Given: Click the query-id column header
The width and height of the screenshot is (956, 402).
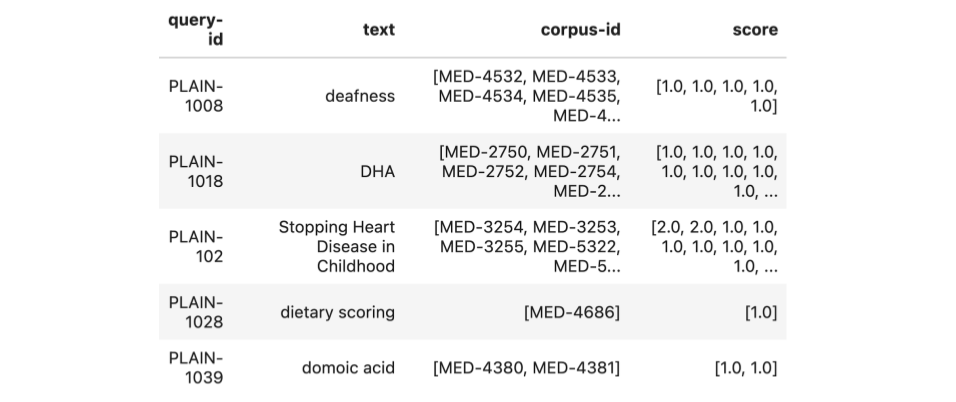Looking at the screenshot, I should tap(195, 30).
